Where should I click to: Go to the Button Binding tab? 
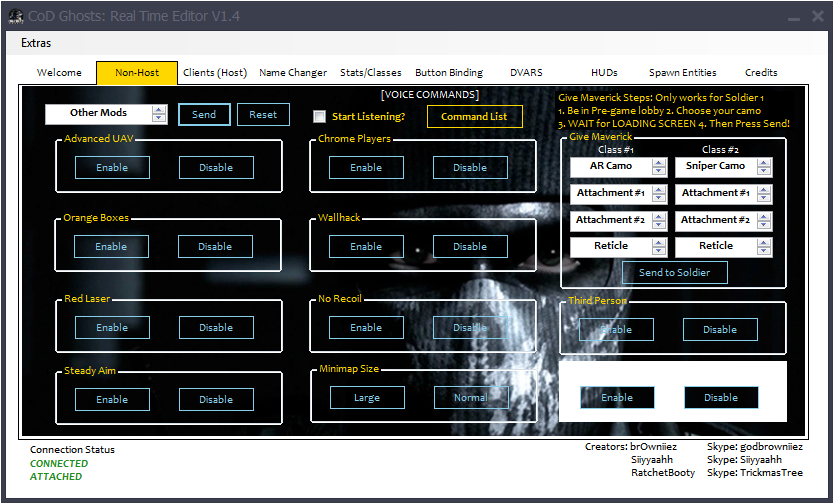449,73
